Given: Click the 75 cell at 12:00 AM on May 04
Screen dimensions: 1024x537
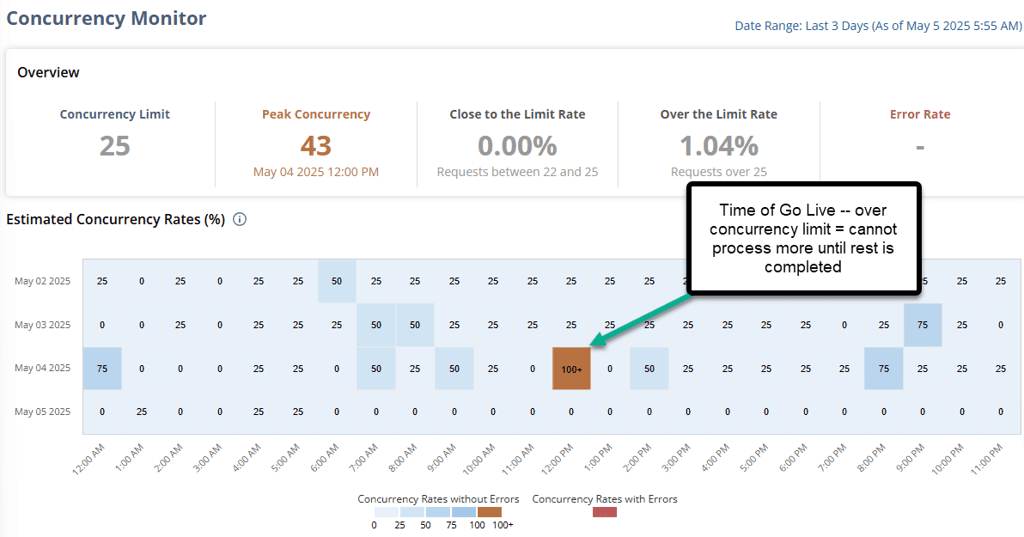Looking at the screenshot, I should (x=103, y=368).
